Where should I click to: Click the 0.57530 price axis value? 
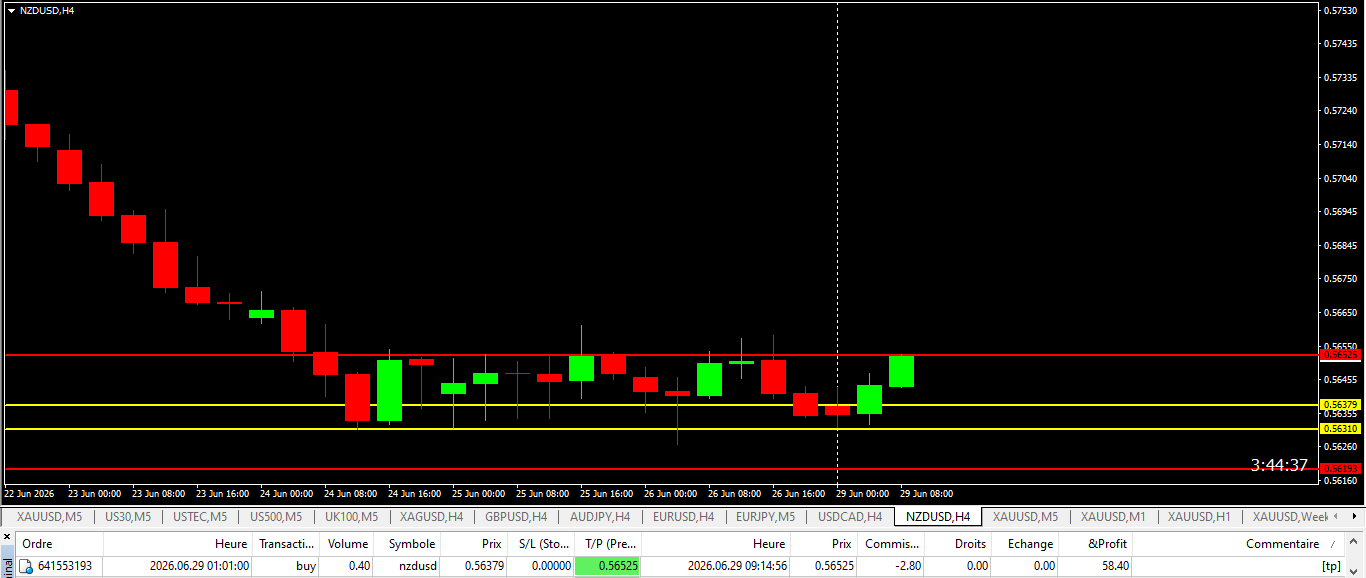(1340, 10)
